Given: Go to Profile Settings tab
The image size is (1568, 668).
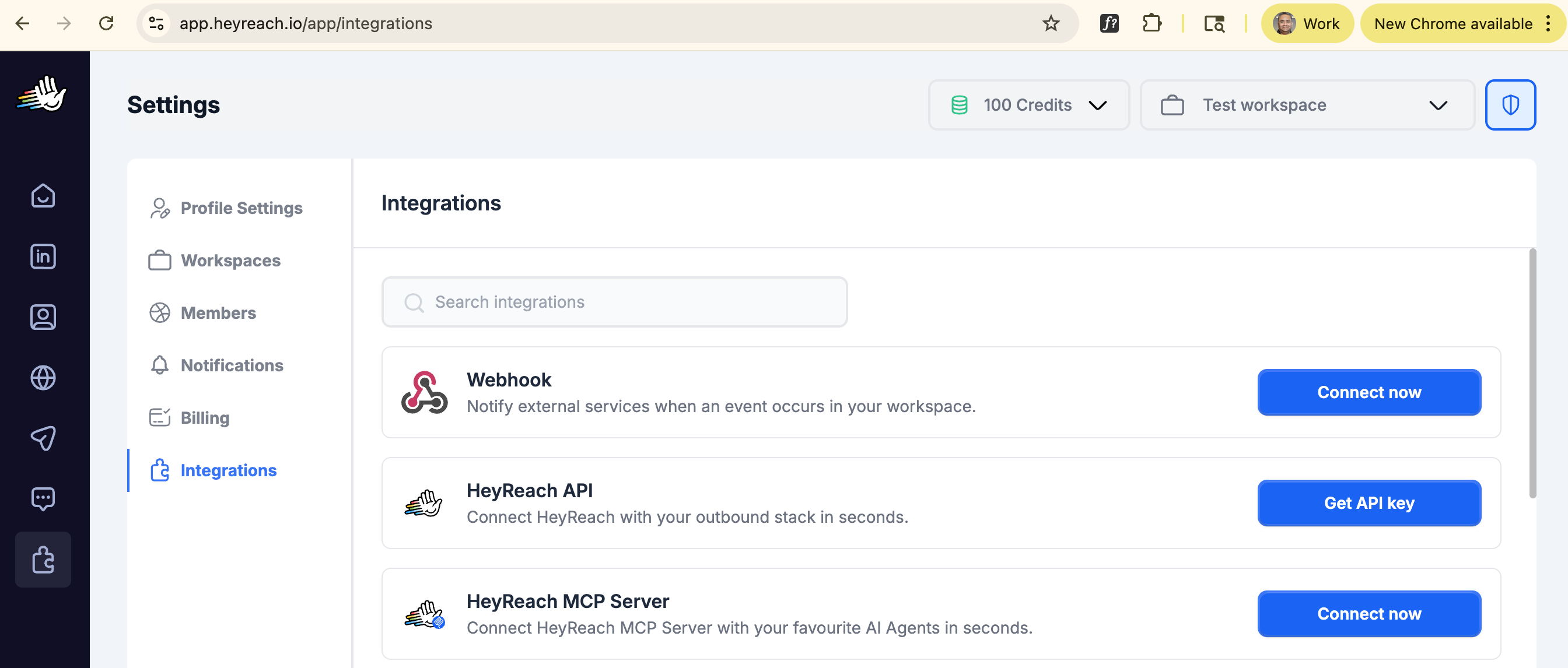Looking at the screenshot, I should point(241,208).
